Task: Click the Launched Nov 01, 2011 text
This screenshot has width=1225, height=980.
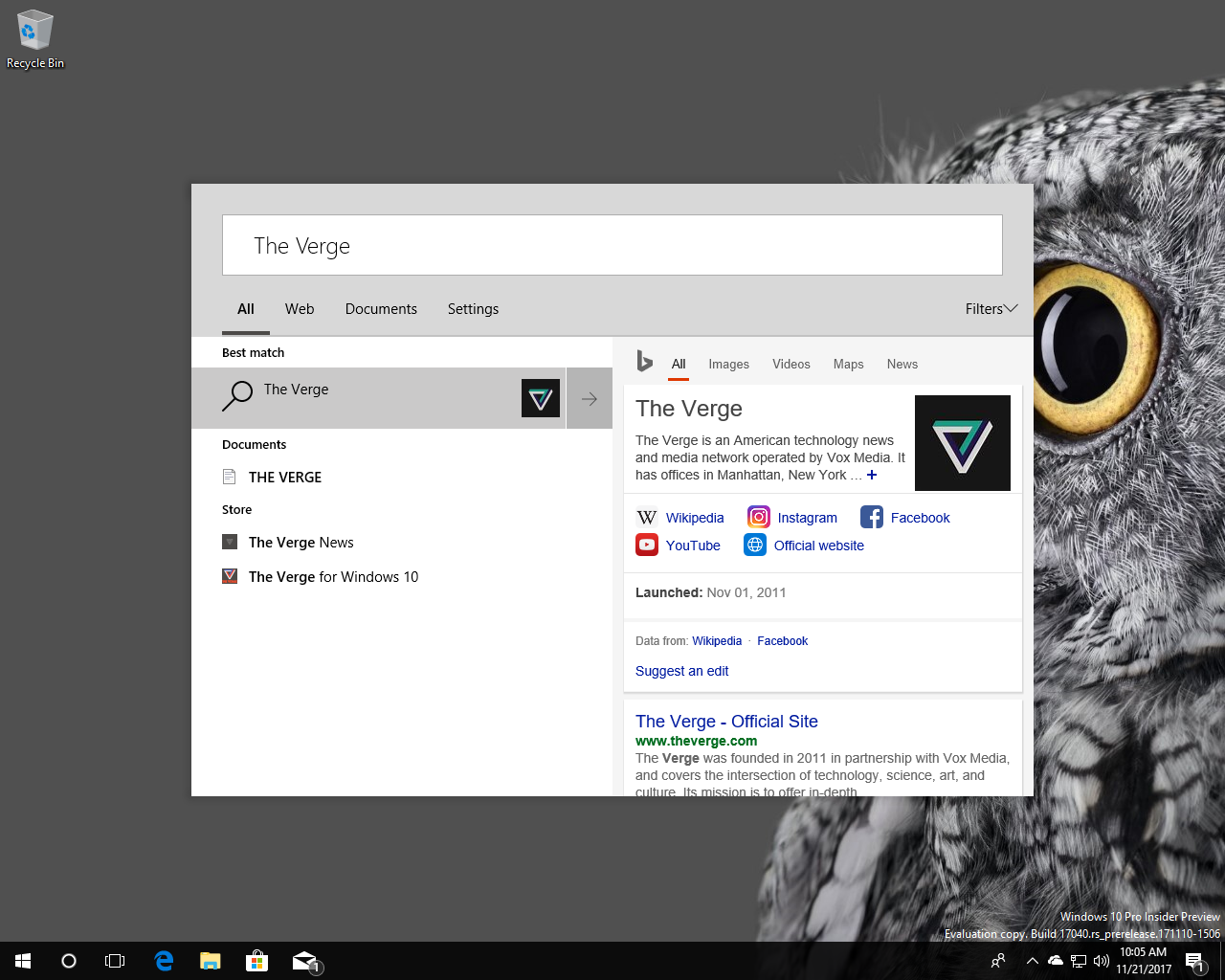Action: 710,592
